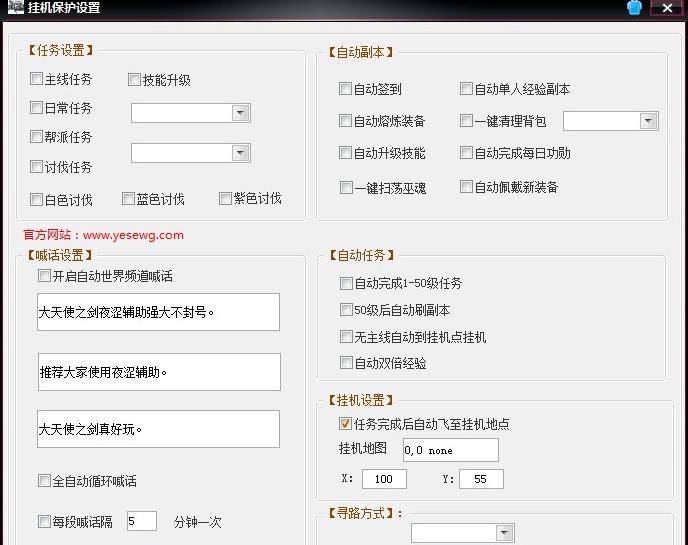Click the shout interval field showing 5
Viewport: 688px width, 545px height.
141,520
